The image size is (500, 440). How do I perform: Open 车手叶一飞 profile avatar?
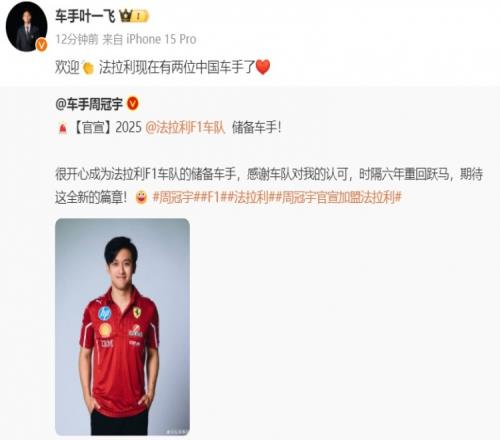[26, 27]
